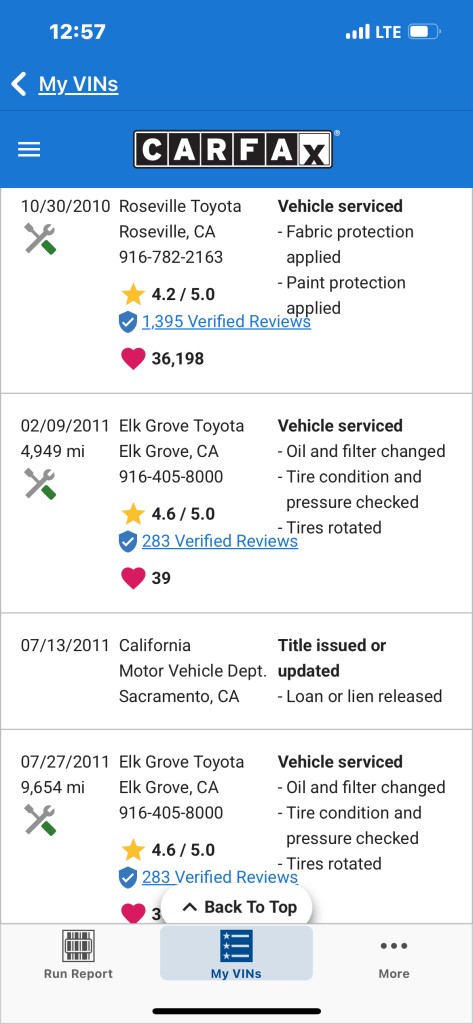Go back via My VINs link
The height and width of the screenshot is (1024, 473).
click(78, 84)
